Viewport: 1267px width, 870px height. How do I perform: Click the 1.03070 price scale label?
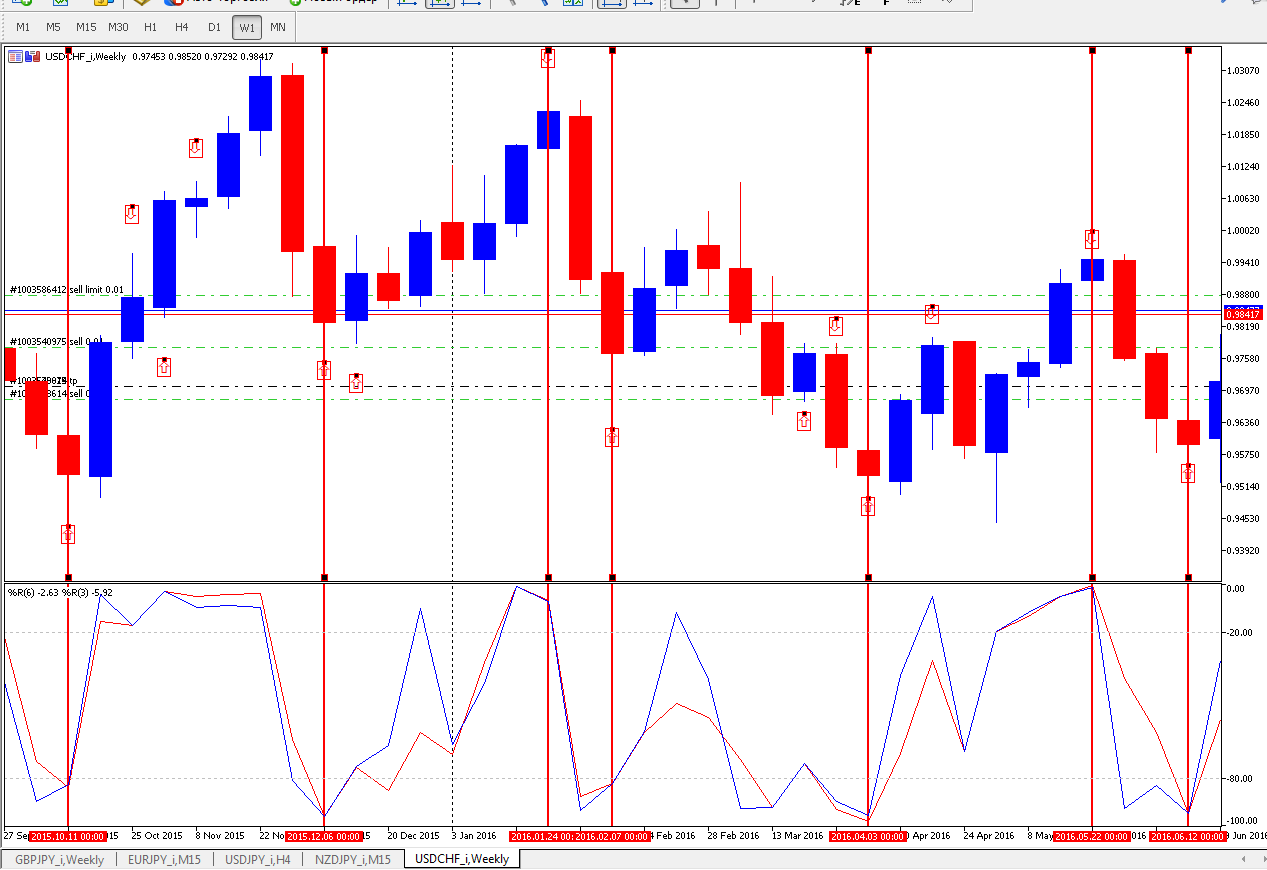pyautogui.click(x=1244, y=70)
